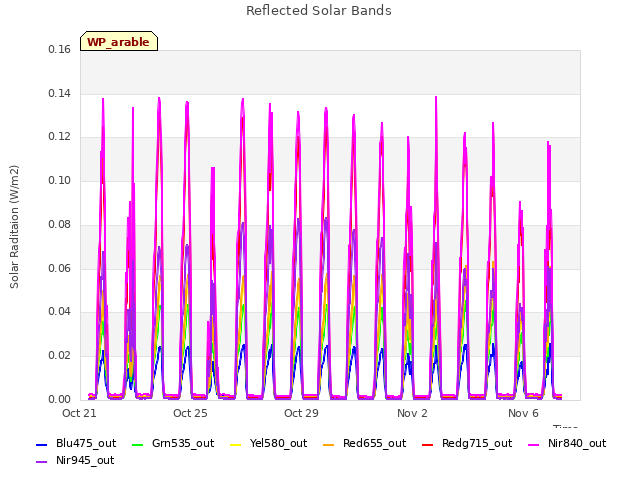The width and height of the screenshot is (640, 480).
Task: Click the 0.06 y-axis tick label
Action: [60, 268]
